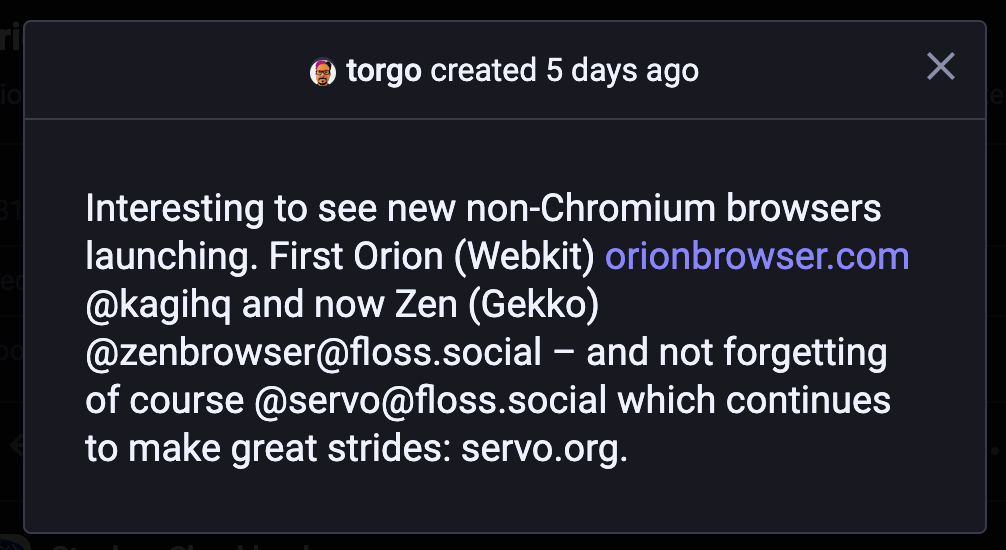Click the @kagihq mention

click(x=159, y=304)
